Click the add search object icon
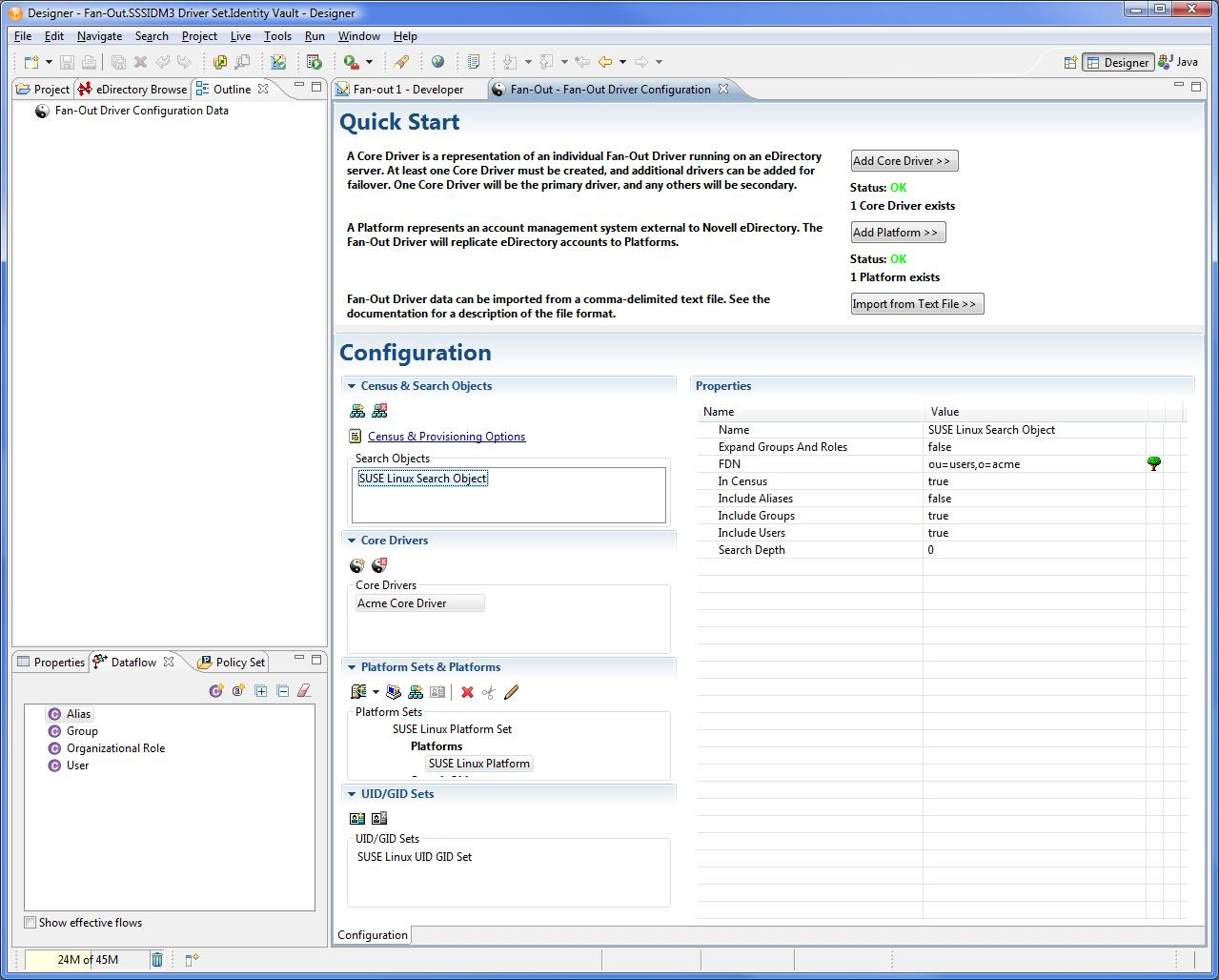The image size is (1219, 980). click(357, 411)
